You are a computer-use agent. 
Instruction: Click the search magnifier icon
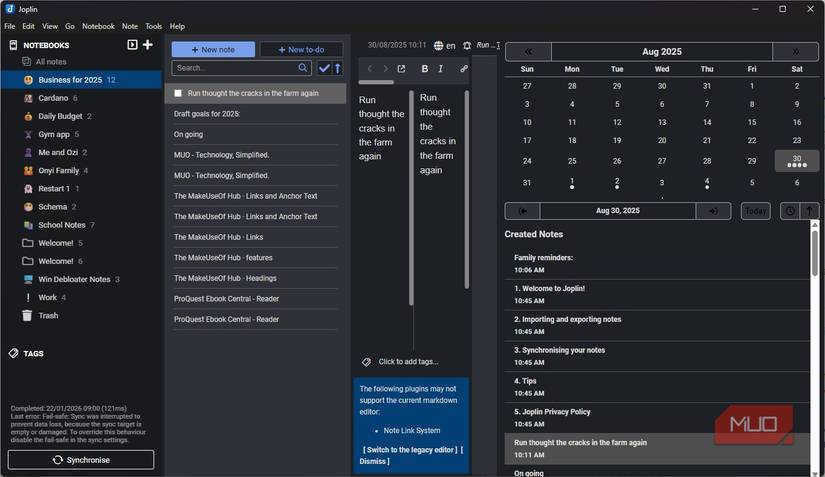(x=303, y=67)
